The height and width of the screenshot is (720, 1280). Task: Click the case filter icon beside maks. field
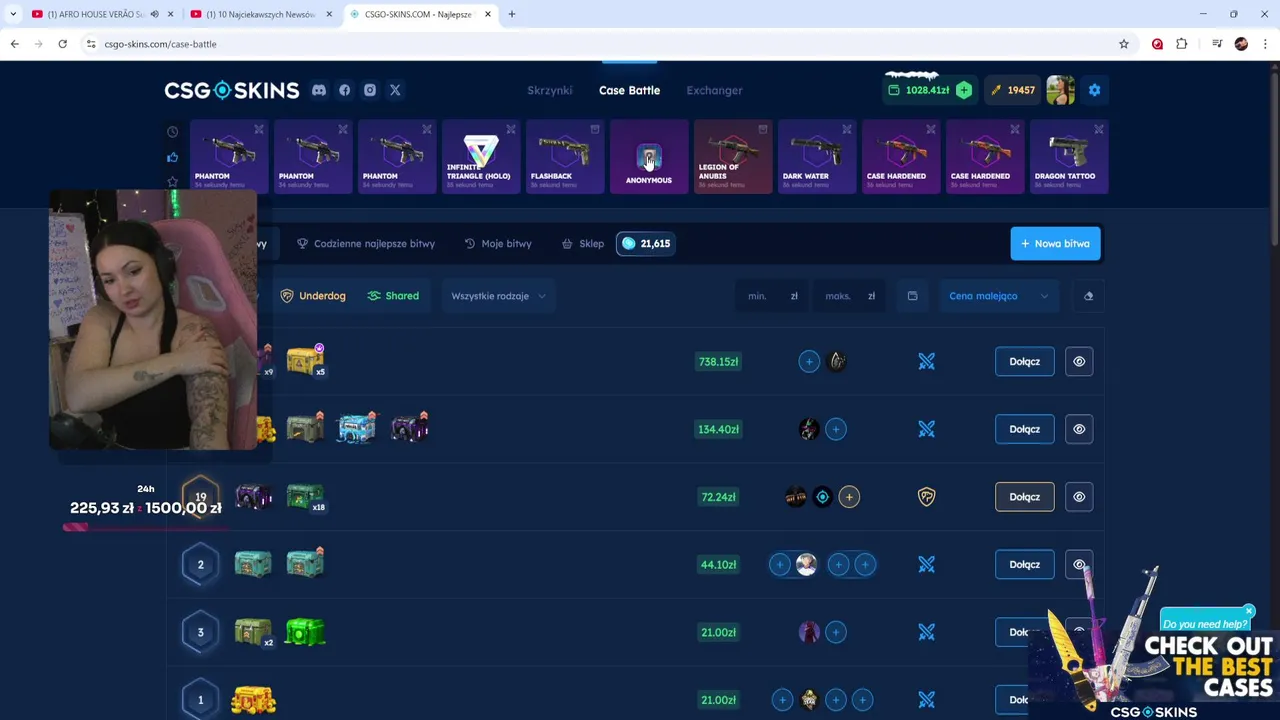pyautogui.click(x=912, y=296)
